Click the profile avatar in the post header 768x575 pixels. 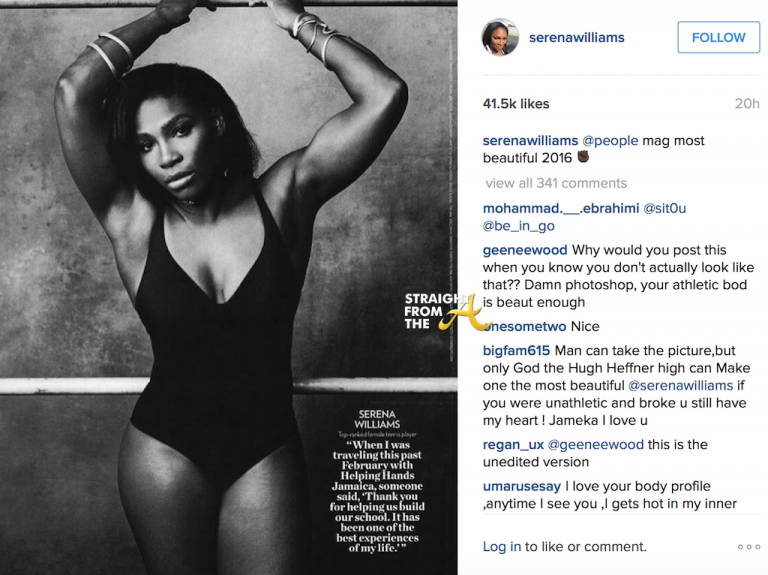(498, 37)
